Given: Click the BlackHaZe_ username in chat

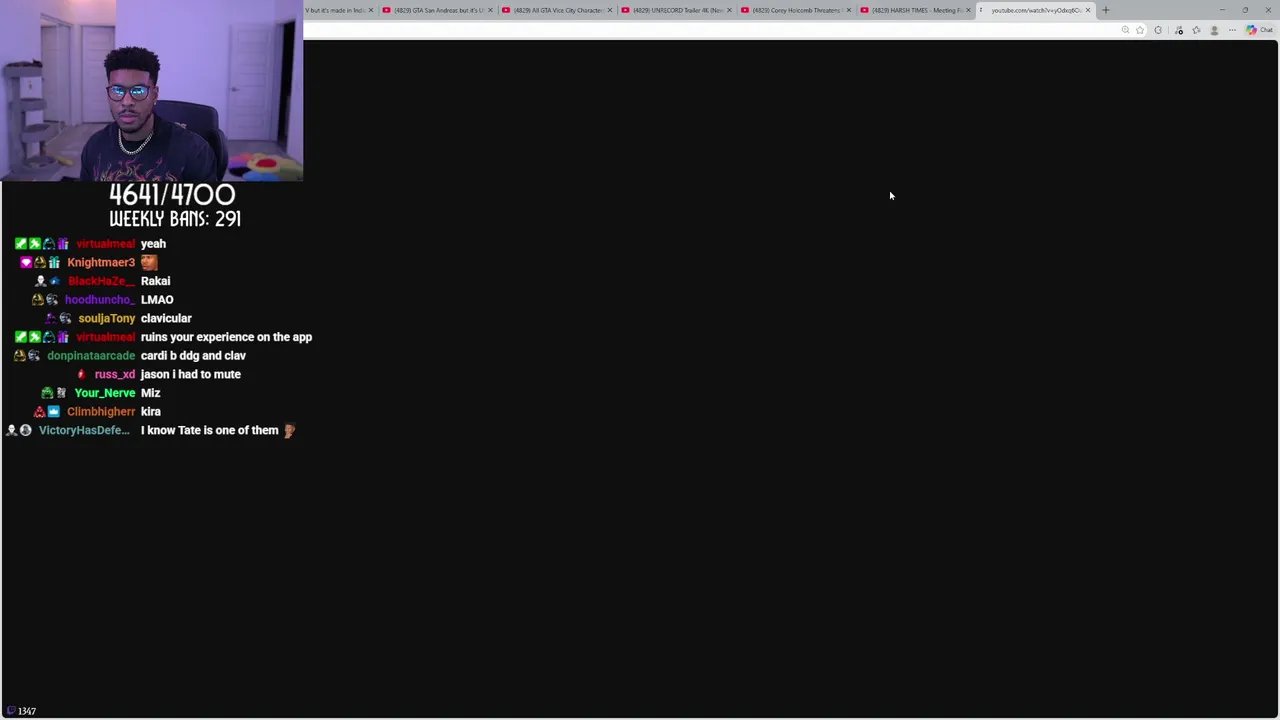Looking at the screenshot, I should coord(101,281).
